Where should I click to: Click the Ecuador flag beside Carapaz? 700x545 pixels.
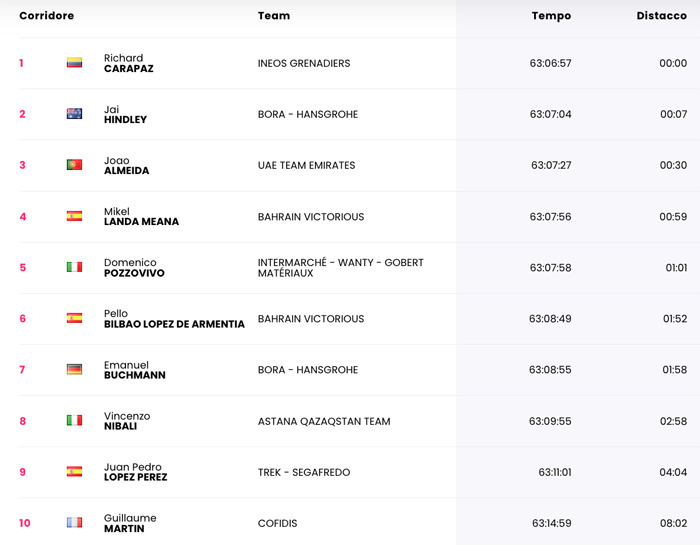(x=74, y=63)
